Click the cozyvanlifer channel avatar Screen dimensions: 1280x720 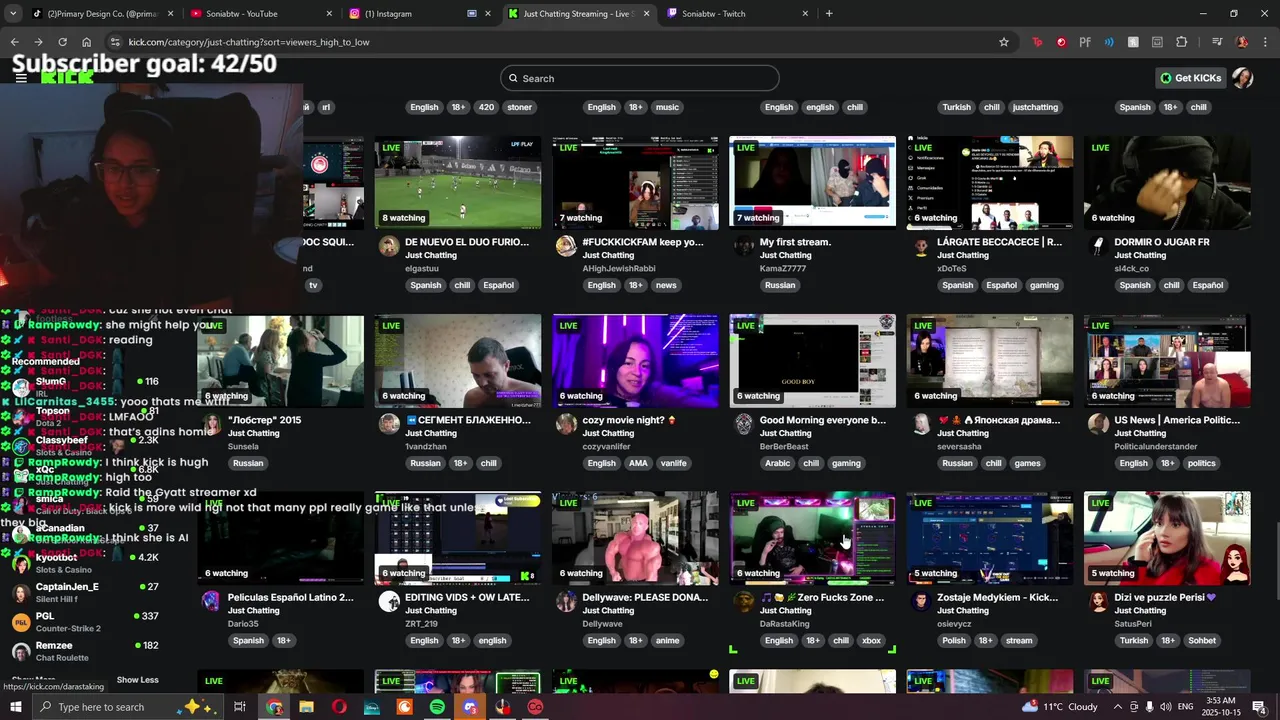coord(566,425)
